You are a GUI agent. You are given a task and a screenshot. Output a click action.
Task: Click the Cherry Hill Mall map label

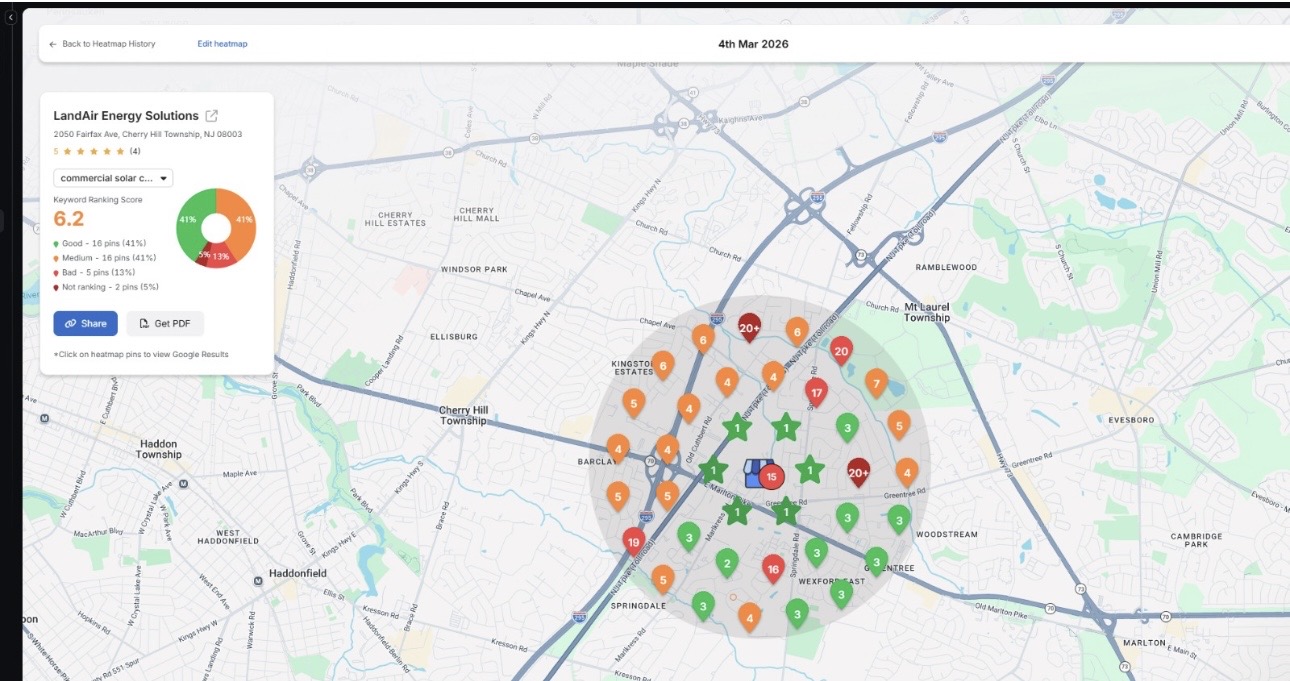476,215
